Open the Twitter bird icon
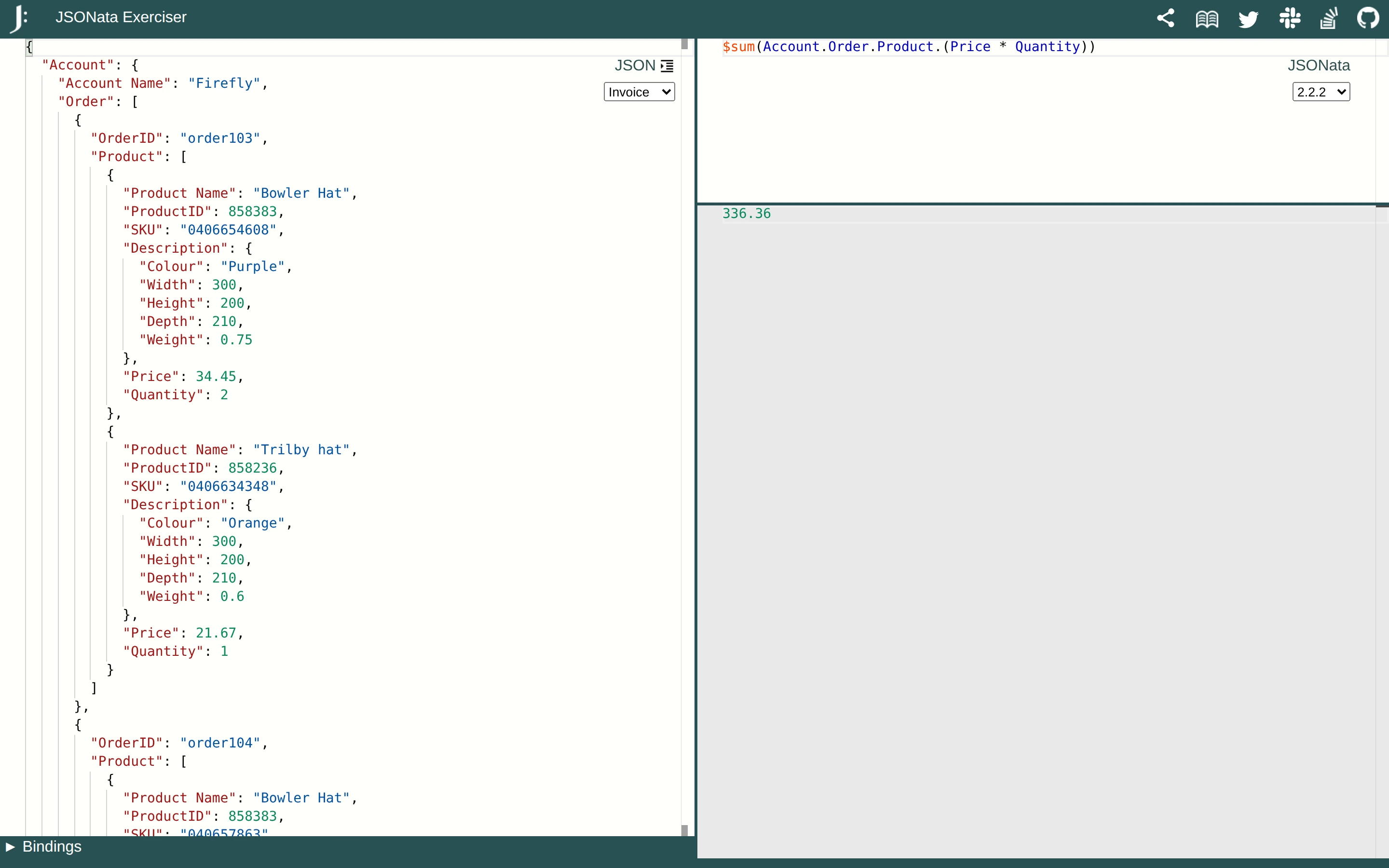 (1248, 19)
